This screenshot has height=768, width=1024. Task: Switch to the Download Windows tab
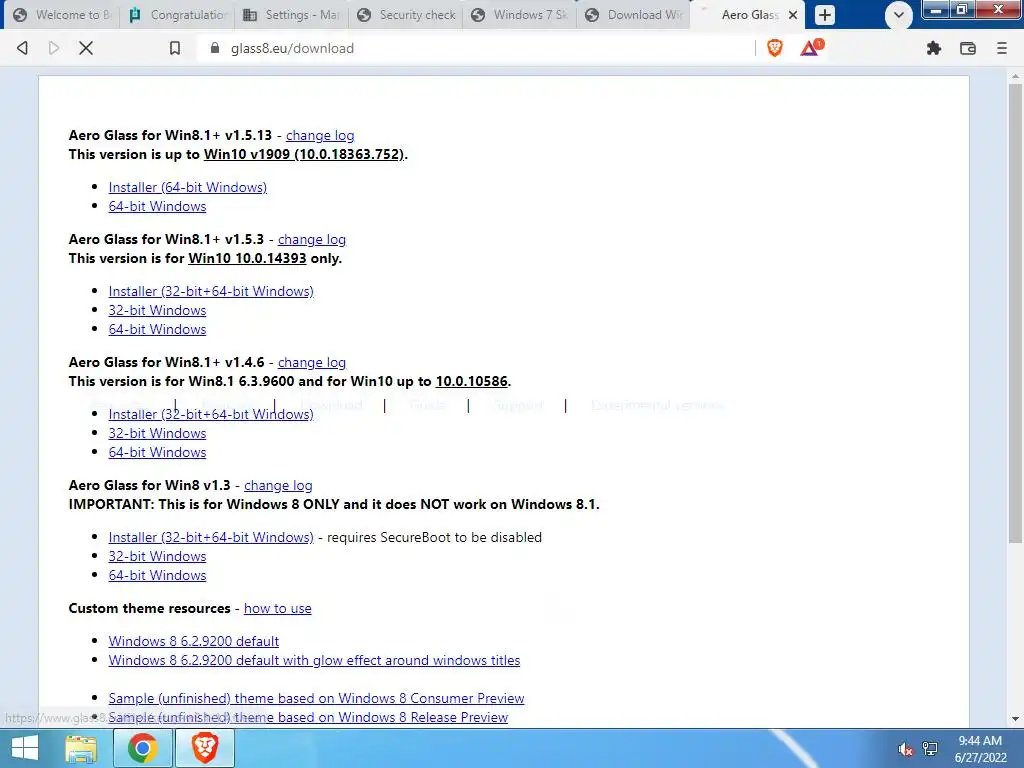click(x=634, y=15)
